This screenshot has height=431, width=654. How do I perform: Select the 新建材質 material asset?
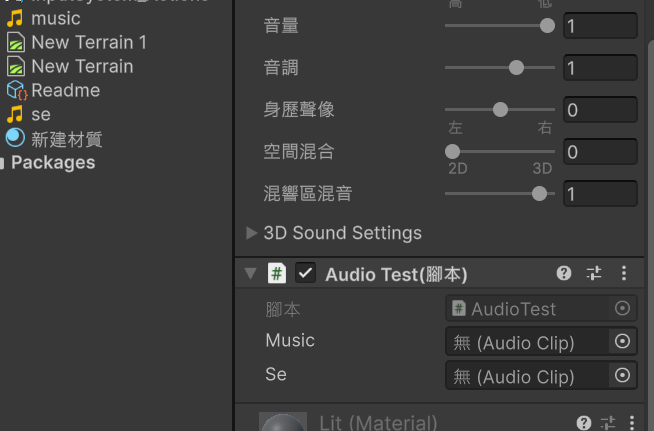click(x=66, y=138)
